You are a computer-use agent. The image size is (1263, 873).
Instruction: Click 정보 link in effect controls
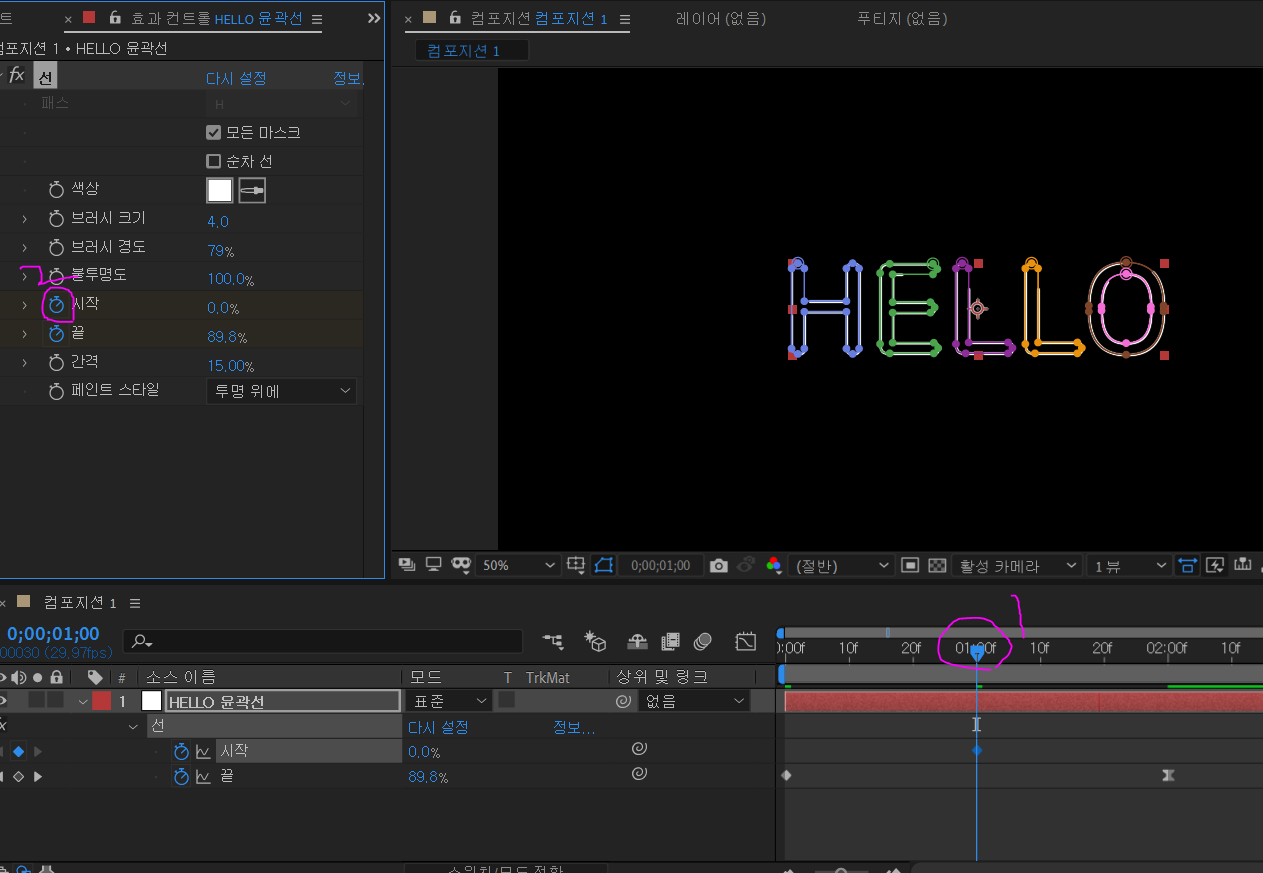pos(348,78)
